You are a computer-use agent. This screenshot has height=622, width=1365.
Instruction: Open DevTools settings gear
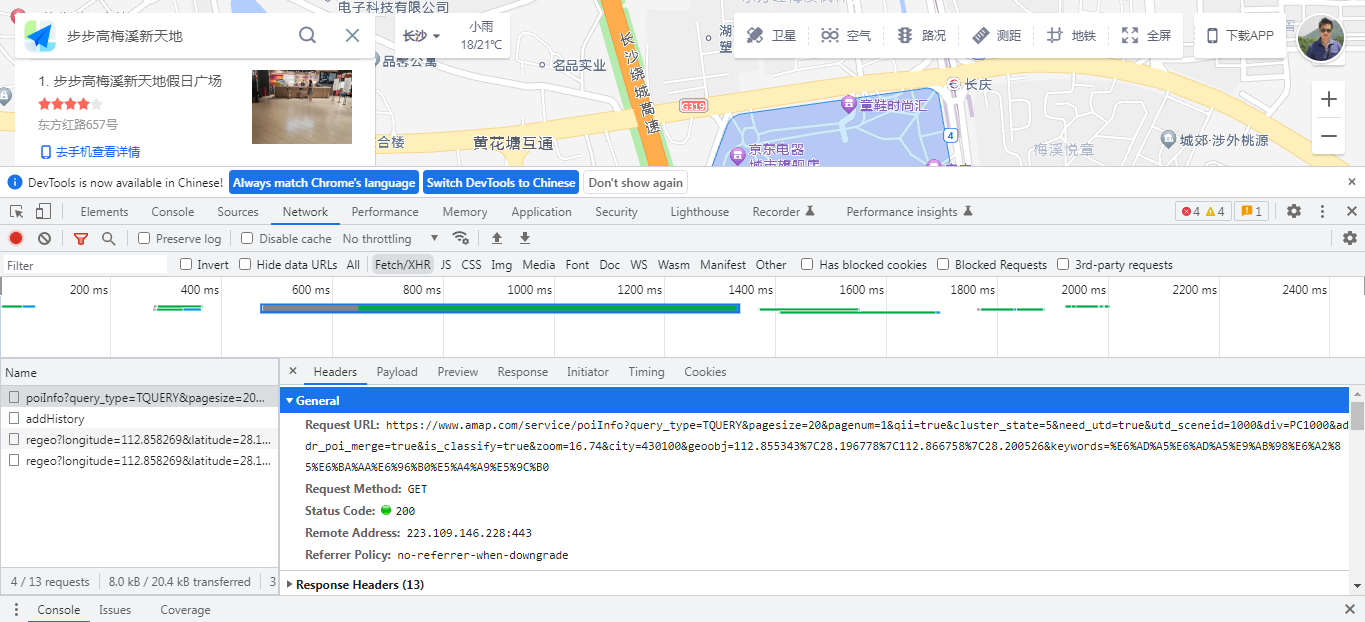pyautogui.click(x=1294, y=211)
